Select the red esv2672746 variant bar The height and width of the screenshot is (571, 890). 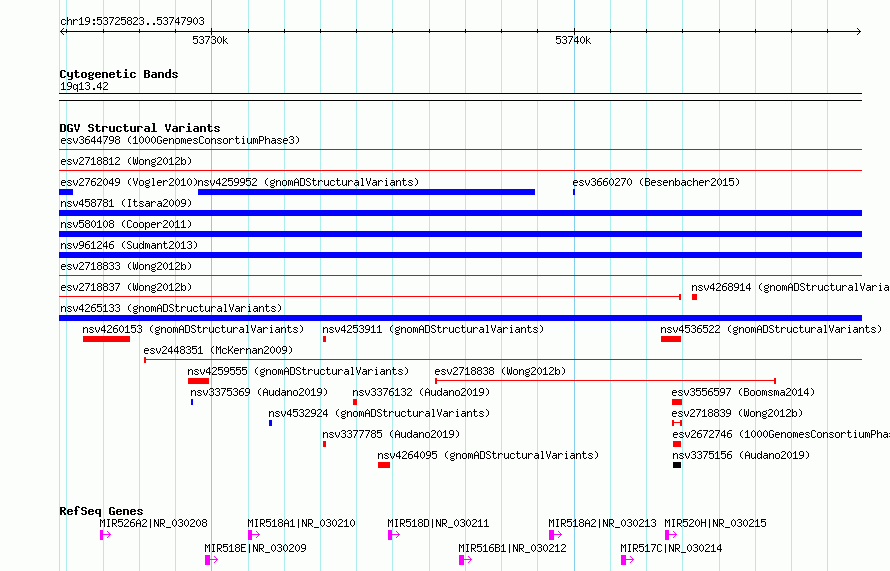click(x=677, y=444)
